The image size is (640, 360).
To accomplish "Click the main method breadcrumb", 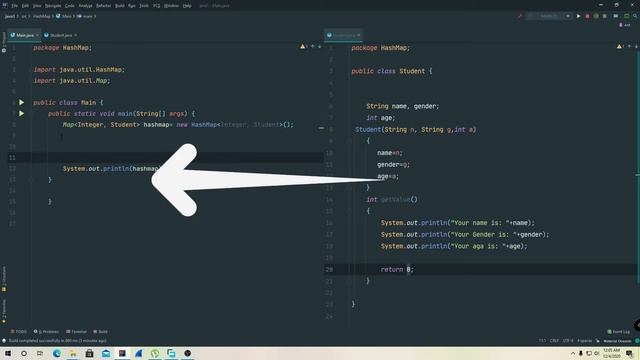I will click(85, 16).
